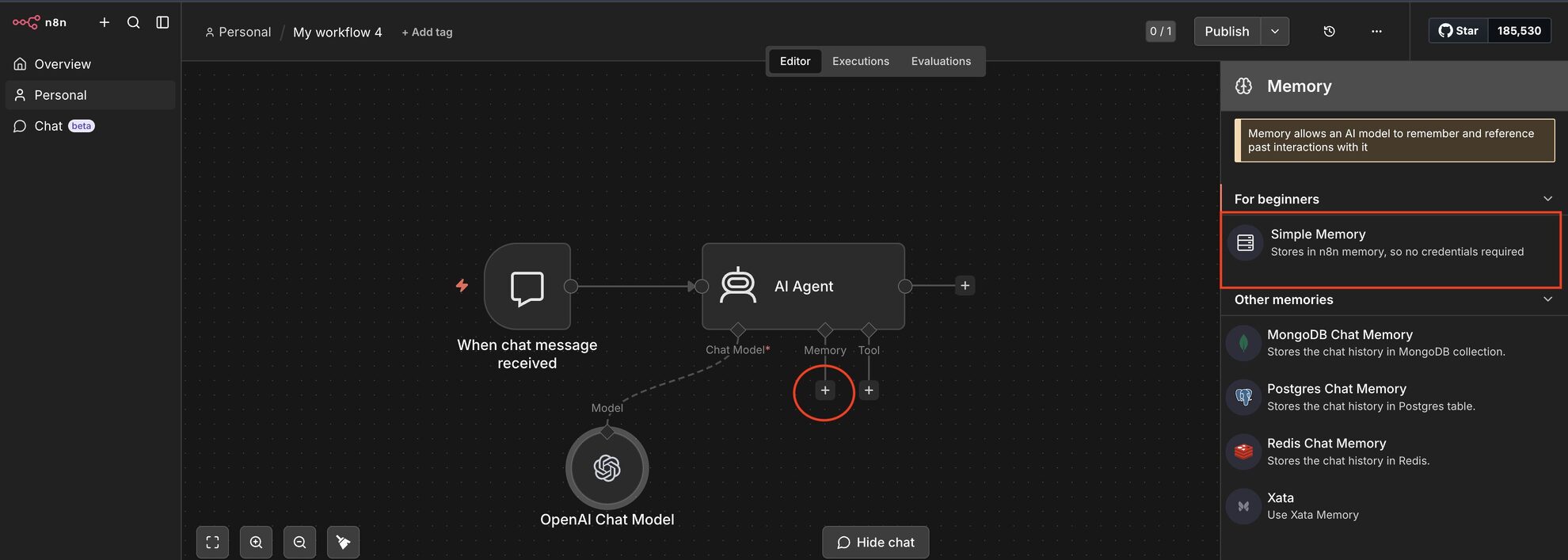Screen dimensions: 1568x560
Task: Choose Xata memory
Action: pyautogui.click(x=1394, y=506)
